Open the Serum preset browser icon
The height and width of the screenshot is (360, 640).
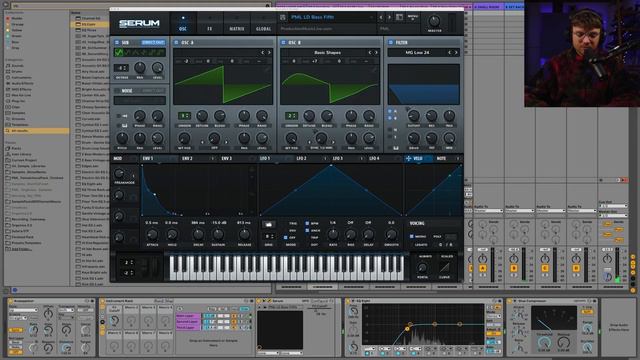coord(399,17)
